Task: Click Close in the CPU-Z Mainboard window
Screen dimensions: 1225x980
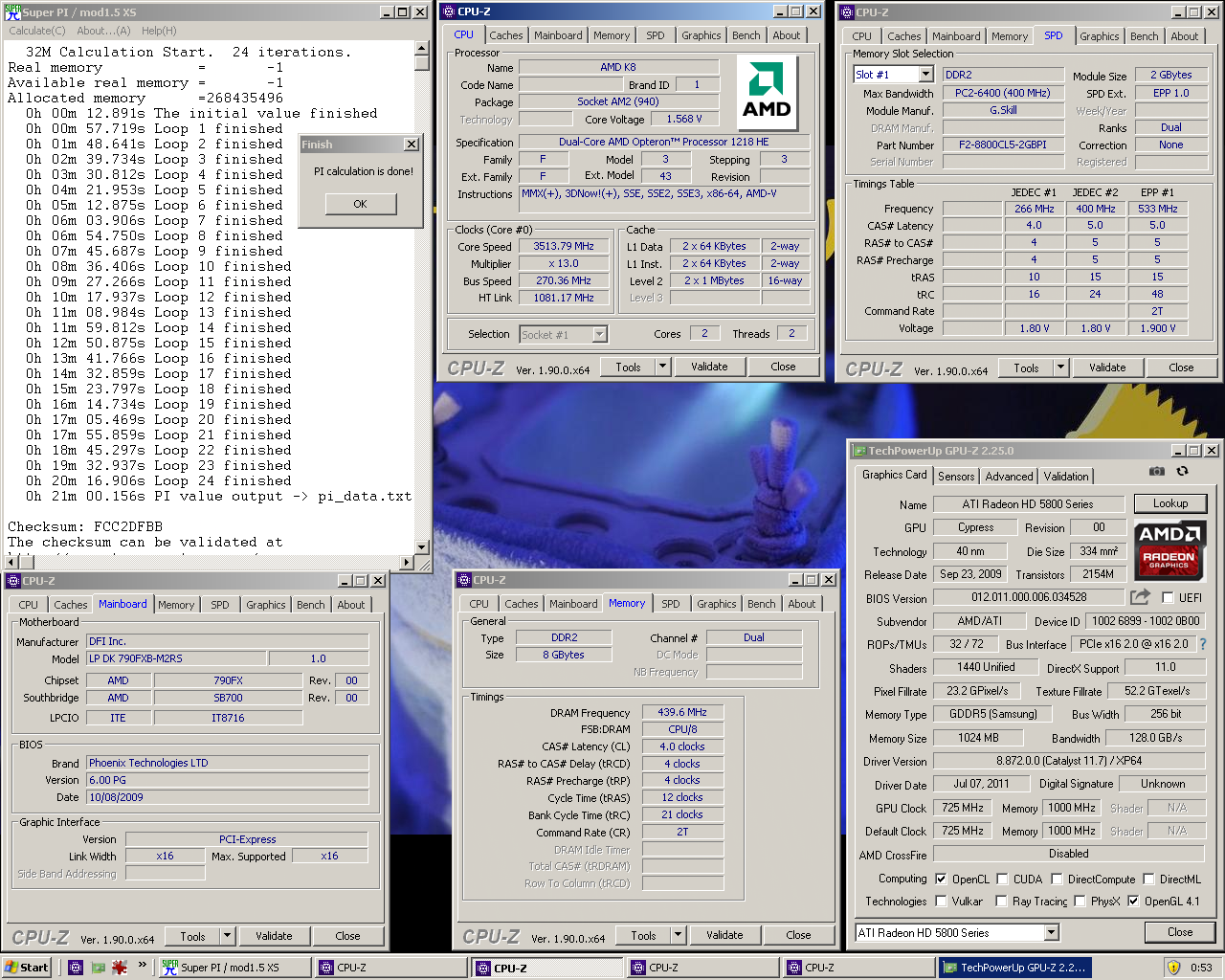Action: tap(347, 936)
